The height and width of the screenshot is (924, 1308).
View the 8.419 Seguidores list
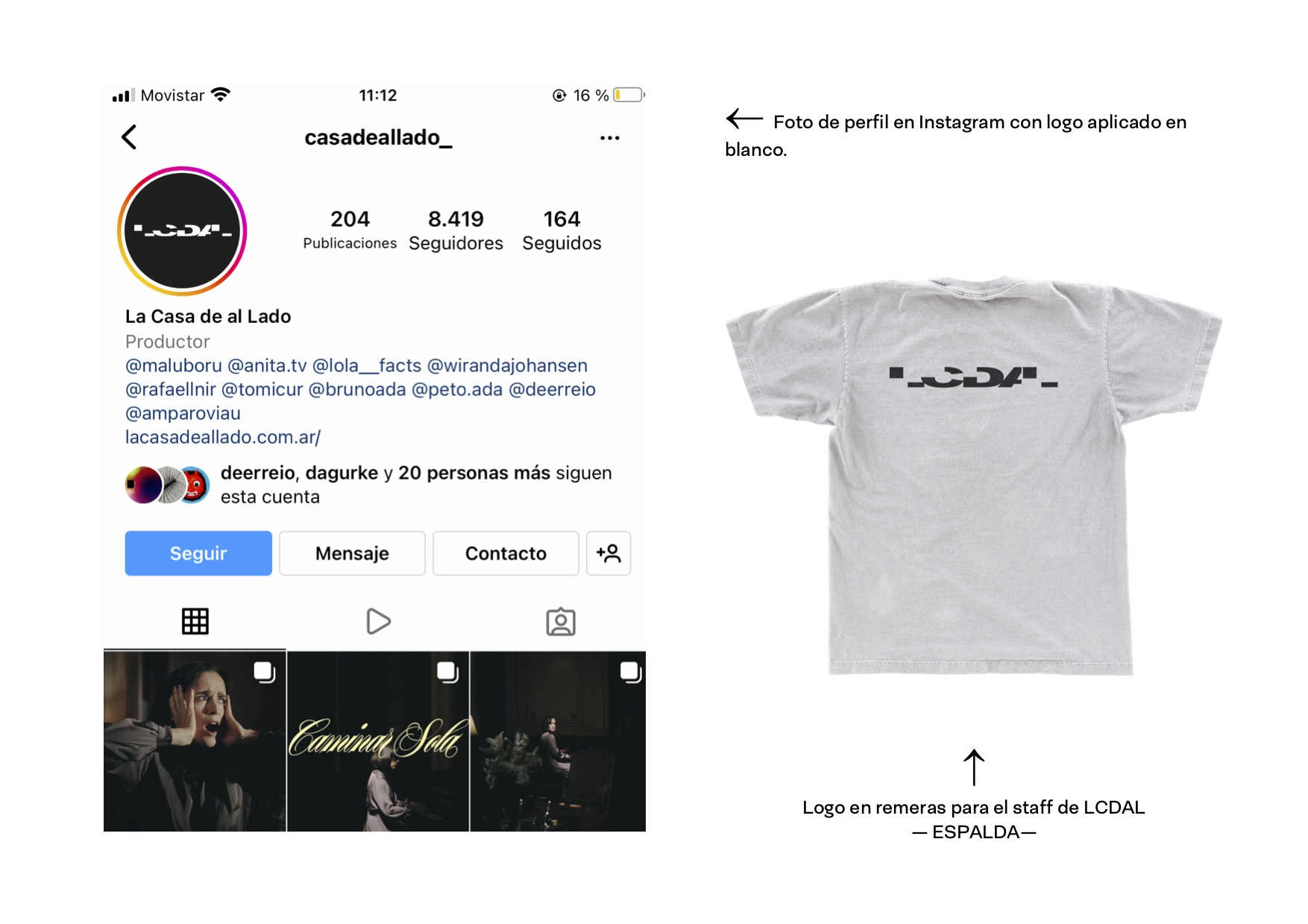click(456, 230)
